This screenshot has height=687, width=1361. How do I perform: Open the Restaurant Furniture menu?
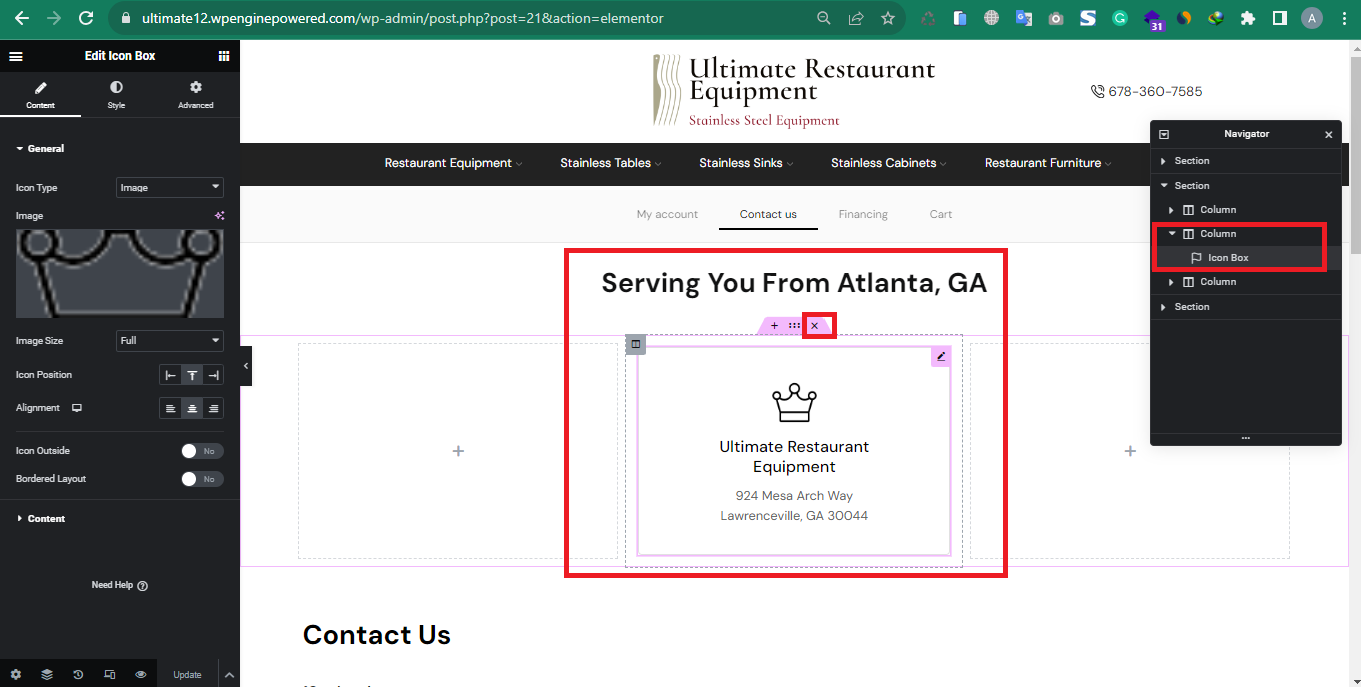click(1048, 163)
